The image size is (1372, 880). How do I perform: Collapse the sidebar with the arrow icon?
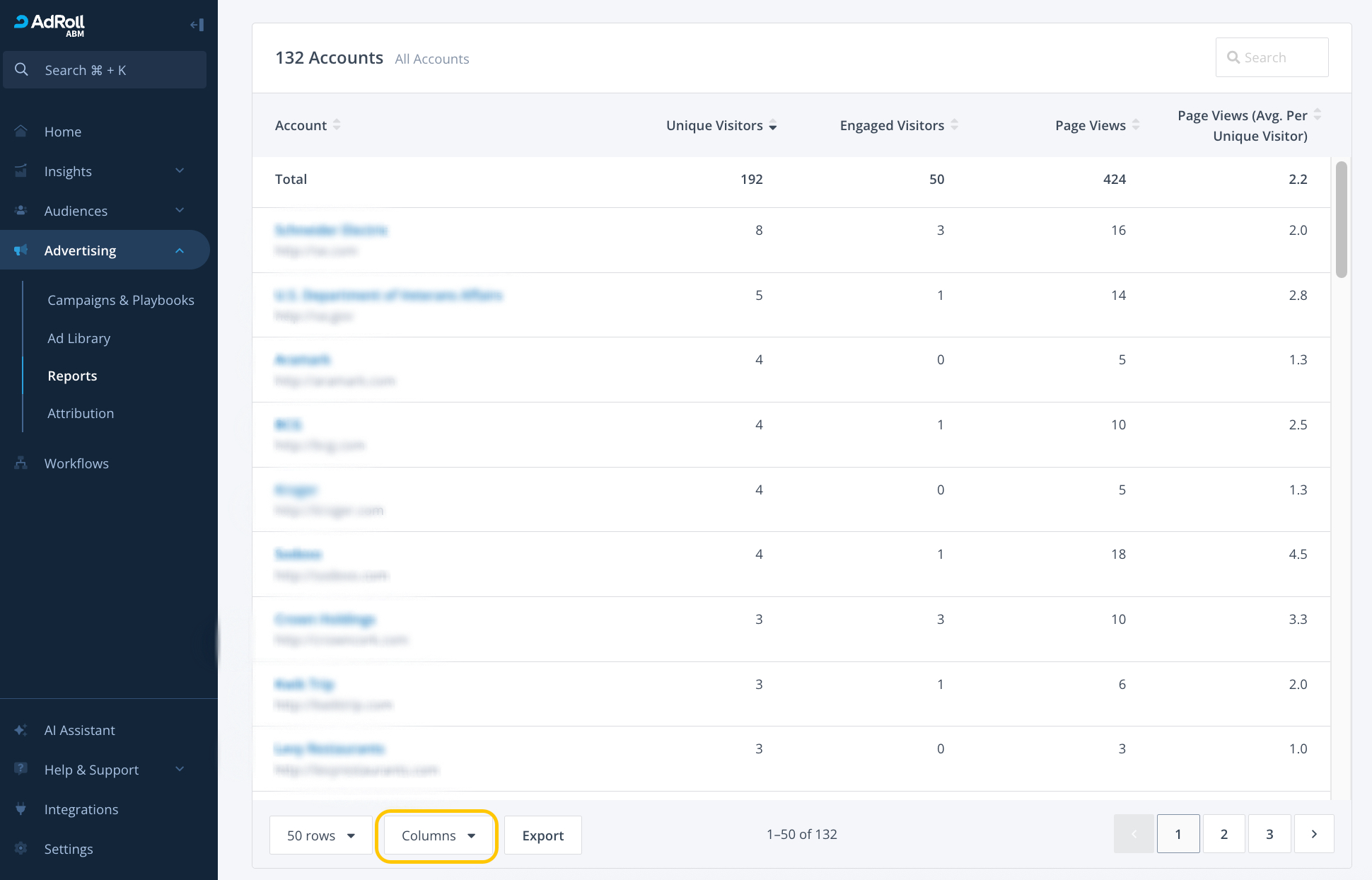tap(197, 25)
